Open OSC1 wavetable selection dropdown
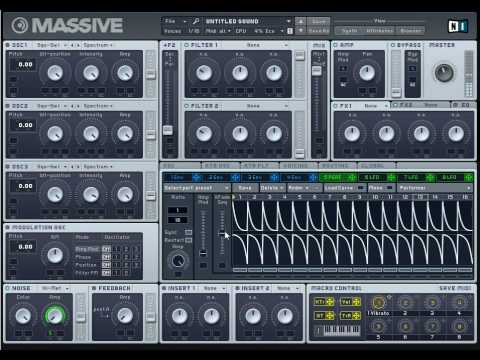 (x=52, y=45)
